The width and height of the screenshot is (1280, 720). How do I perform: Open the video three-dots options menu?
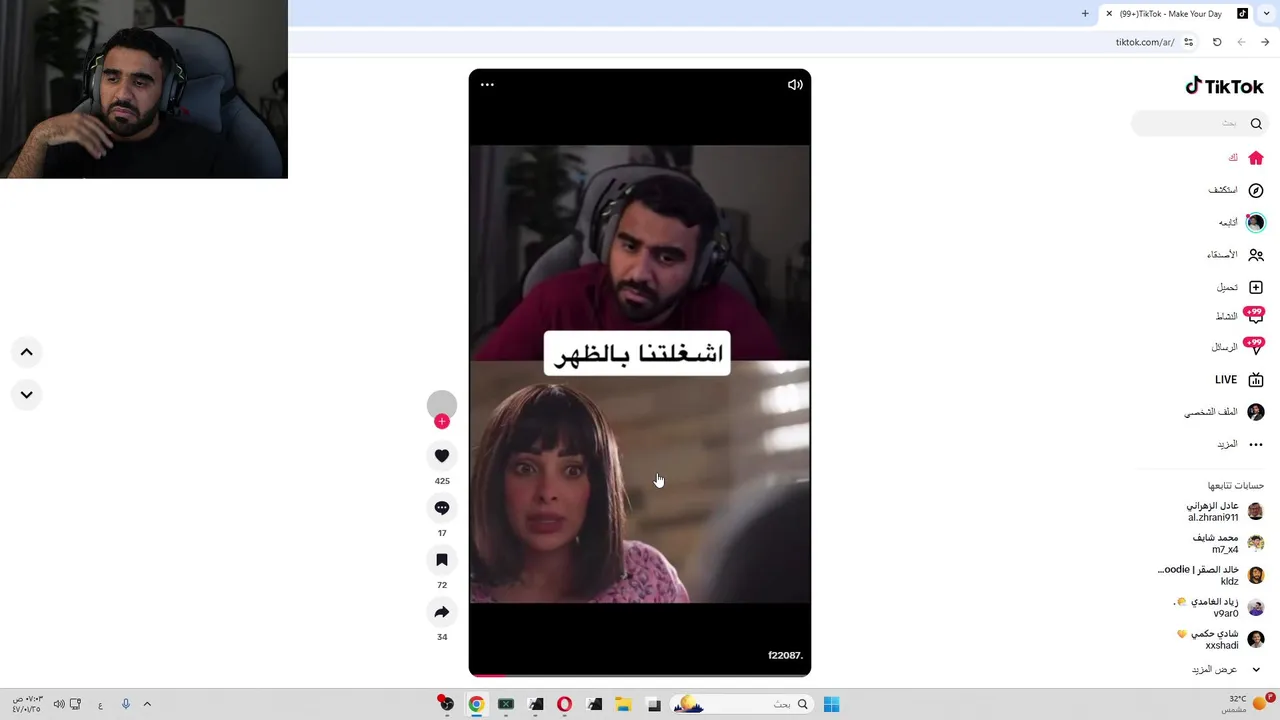487,85
